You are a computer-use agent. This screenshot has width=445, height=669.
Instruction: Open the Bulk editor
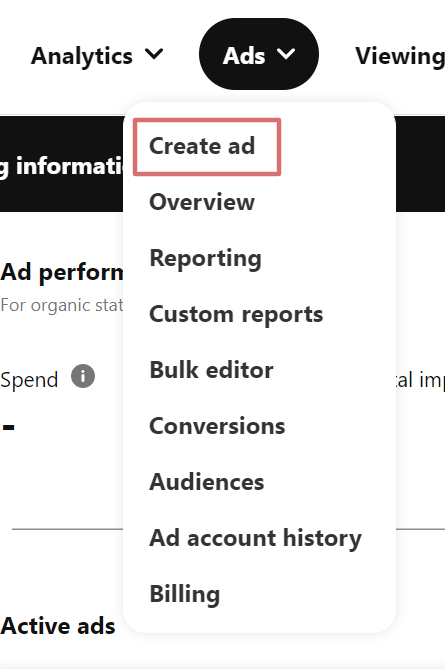(x=211, y=370)
